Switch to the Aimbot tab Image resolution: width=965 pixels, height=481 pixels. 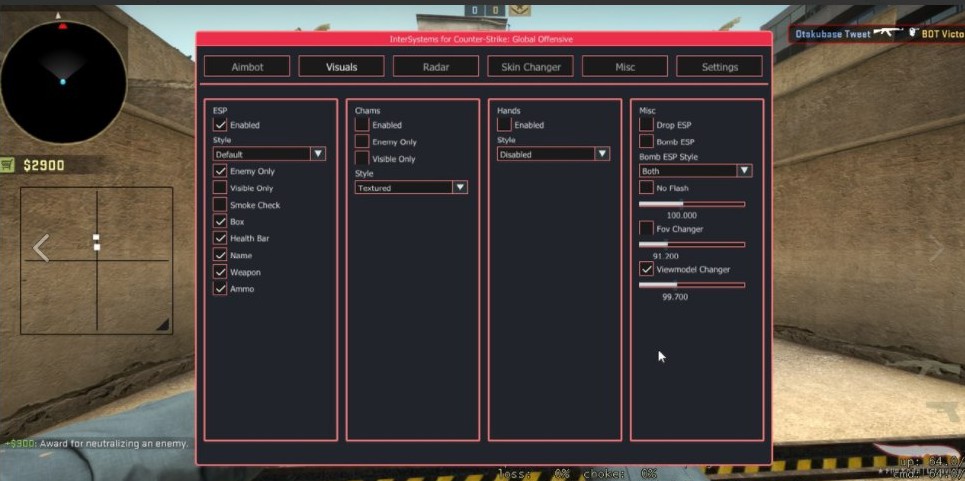[247, 66]
